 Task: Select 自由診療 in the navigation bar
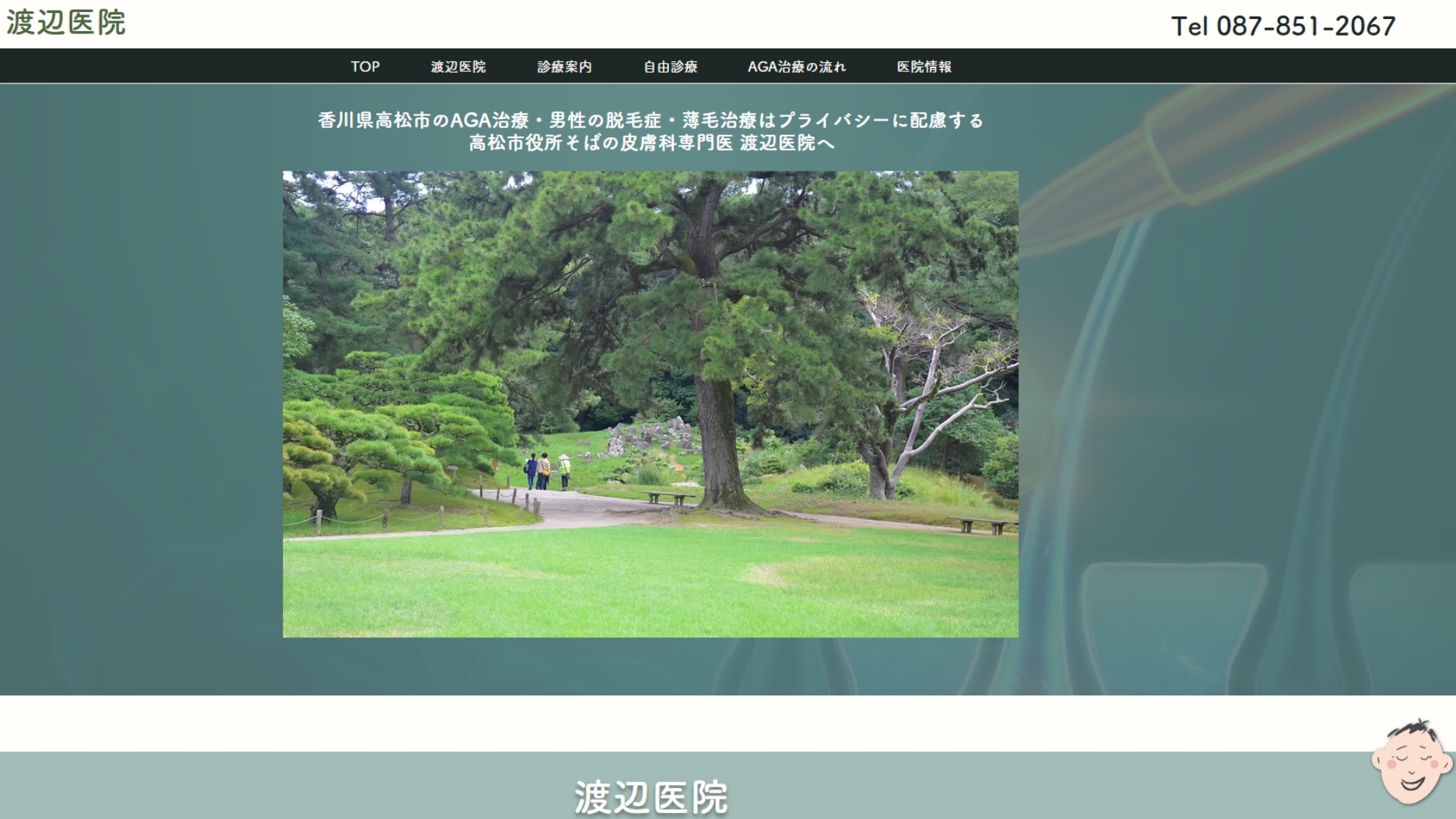click(x=670, y=67)
